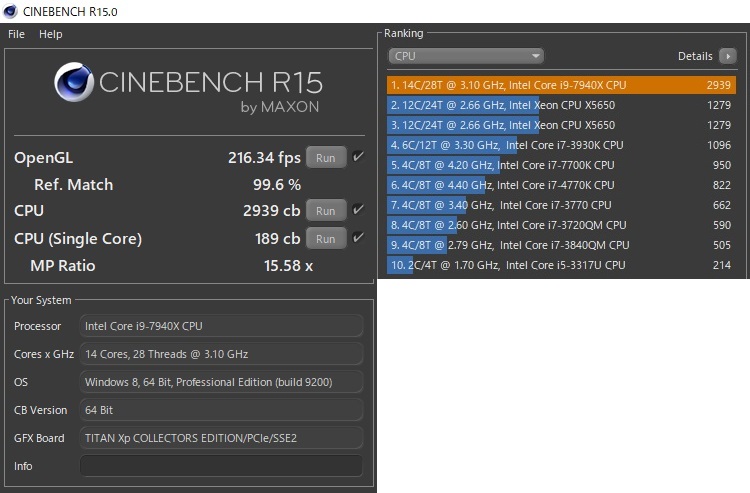
Task: Select the Core i7-3840QM ranking row
Action: [x=561, y=245]
